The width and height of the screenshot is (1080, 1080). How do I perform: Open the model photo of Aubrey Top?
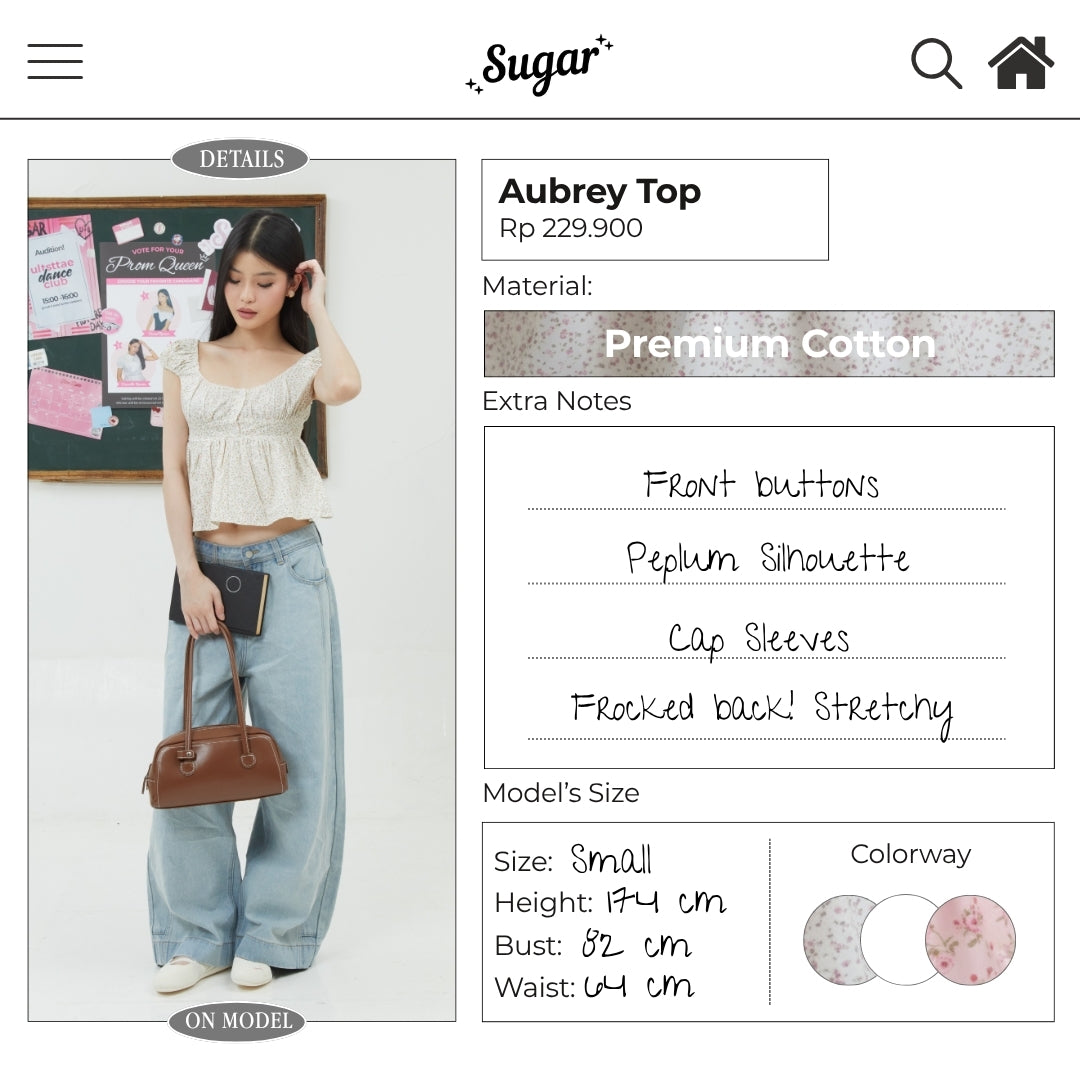coord(242,590)
